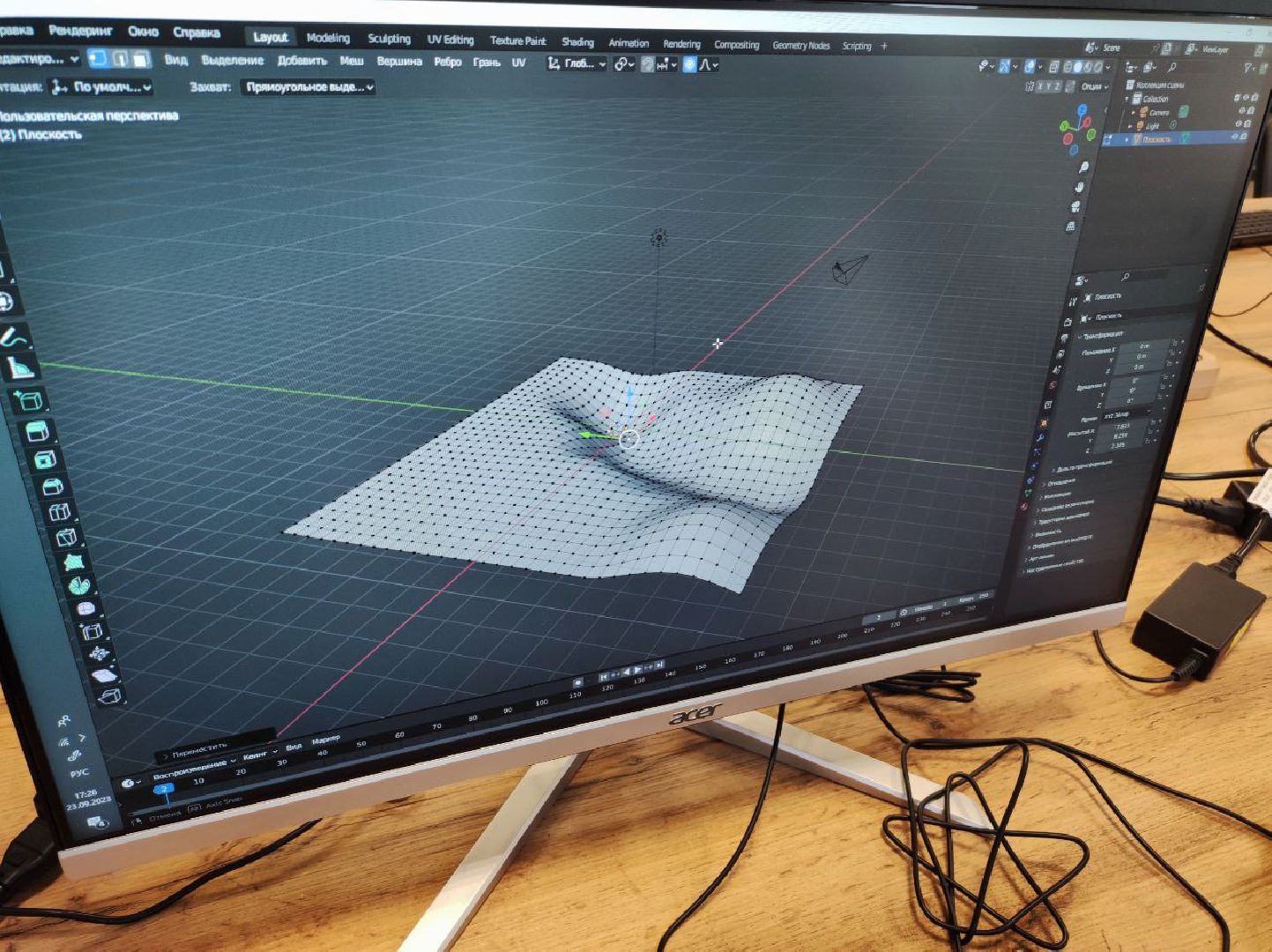
Task: Click the toggle camera view icon
Action: (x=1076, y=206)
